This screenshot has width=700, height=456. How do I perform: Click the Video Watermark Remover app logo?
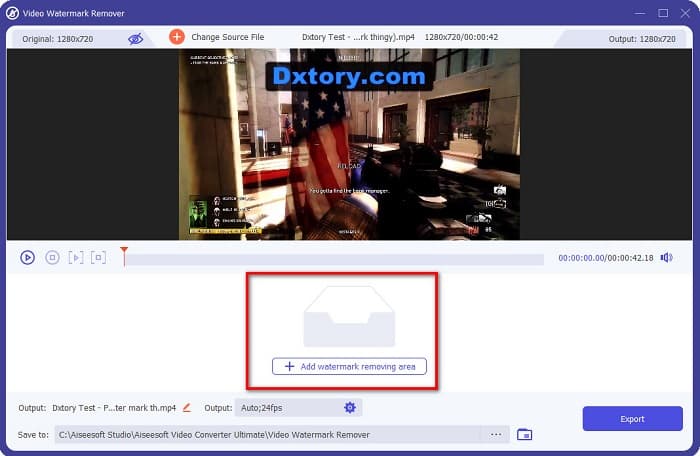(x=12, y=13)
